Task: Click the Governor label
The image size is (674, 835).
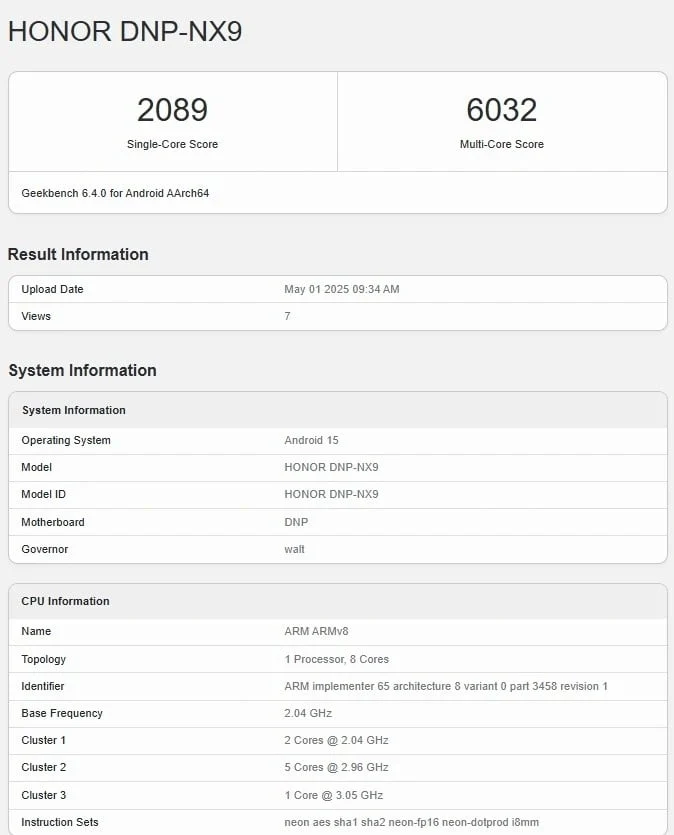Action: click(x=45, y=550)
